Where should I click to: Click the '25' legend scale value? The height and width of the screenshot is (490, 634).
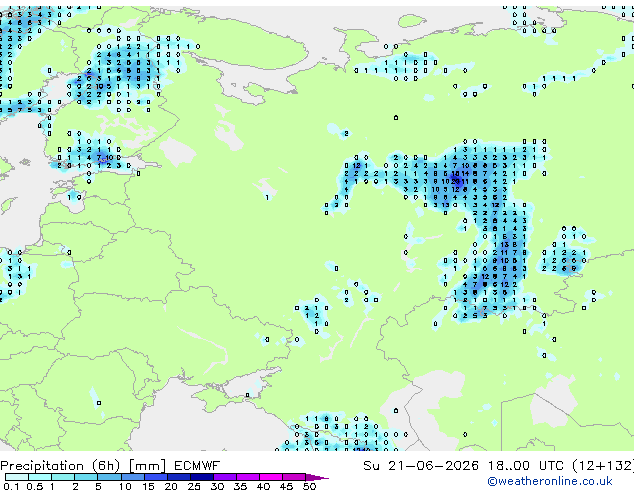(194, 486)
